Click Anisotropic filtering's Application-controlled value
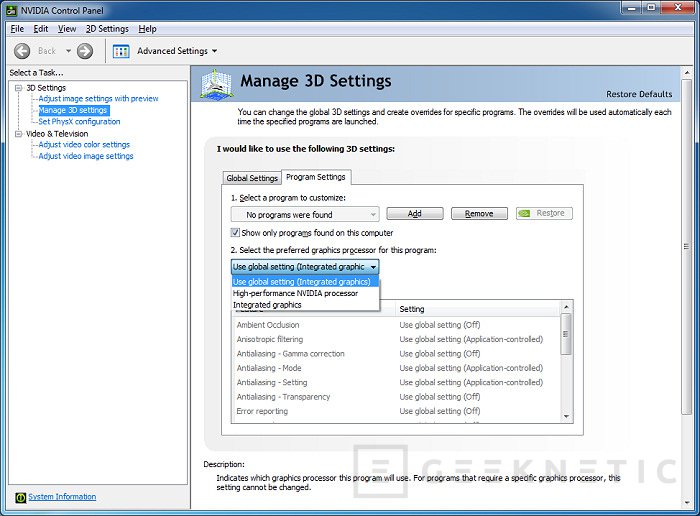This screenshot has width=700, height=516. [x=471, y=339]
